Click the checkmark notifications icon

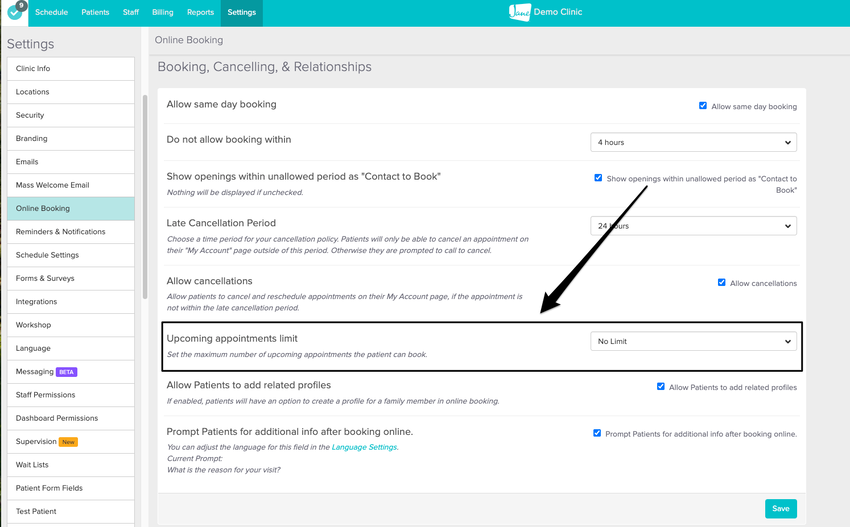pyautogui.click(x=15, y=10)
